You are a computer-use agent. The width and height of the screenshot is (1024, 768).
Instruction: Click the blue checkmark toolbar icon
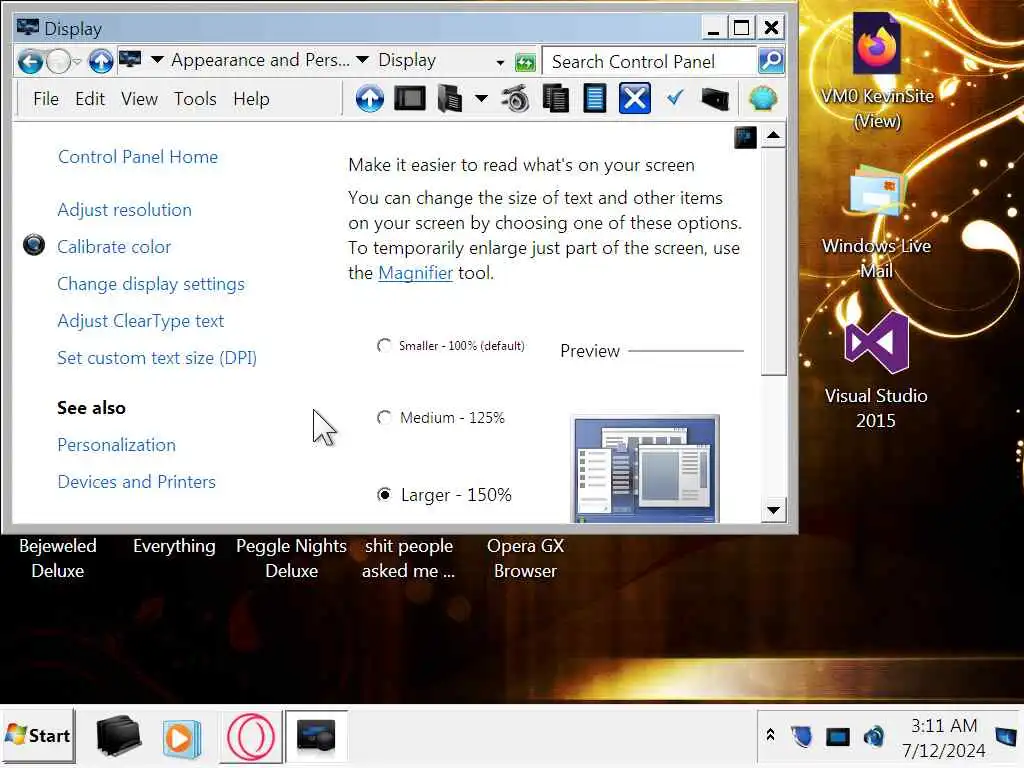675,98
